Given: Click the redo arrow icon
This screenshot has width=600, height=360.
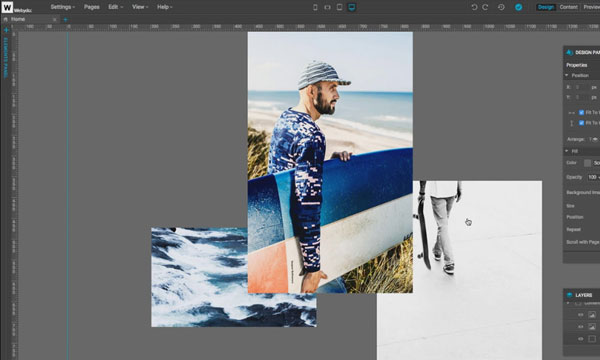Looking at the screenshot, I should pos(485,7).
